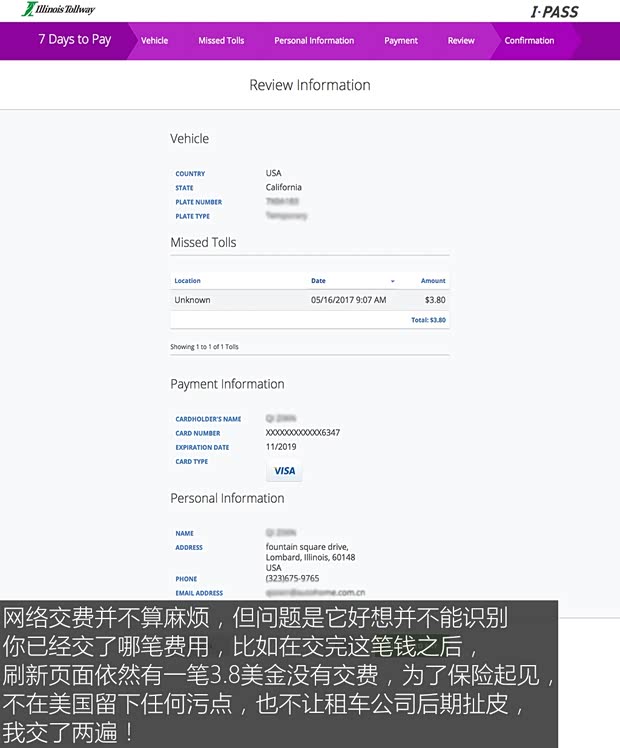Click the PLATE TYPE label
Viewport: 620px width, 748px height.
point(192,216)
